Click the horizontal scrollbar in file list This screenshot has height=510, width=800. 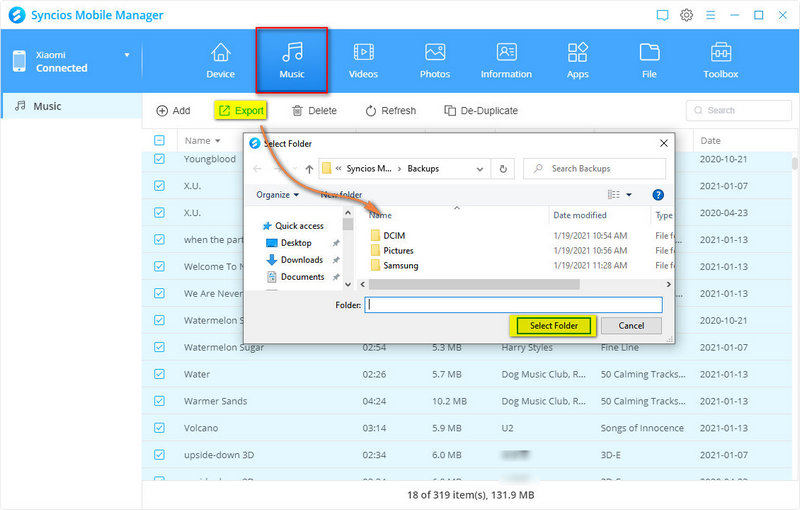474,284
